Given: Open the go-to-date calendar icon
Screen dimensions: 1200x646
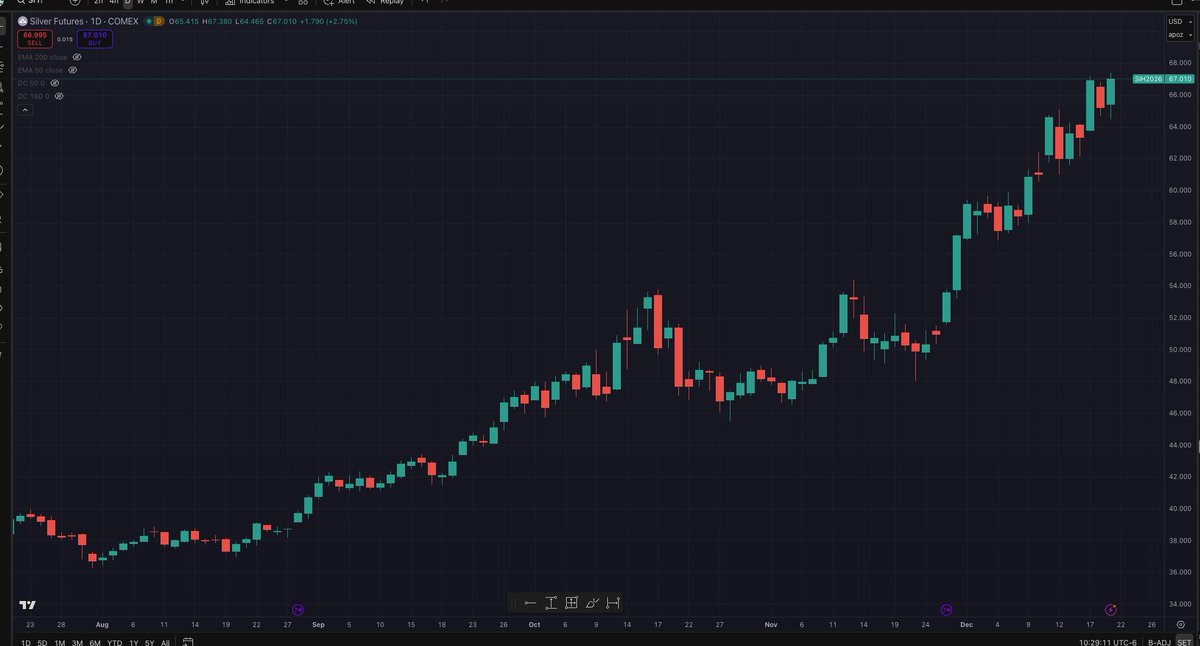Looking at the screenshot, I should point(187,642).
